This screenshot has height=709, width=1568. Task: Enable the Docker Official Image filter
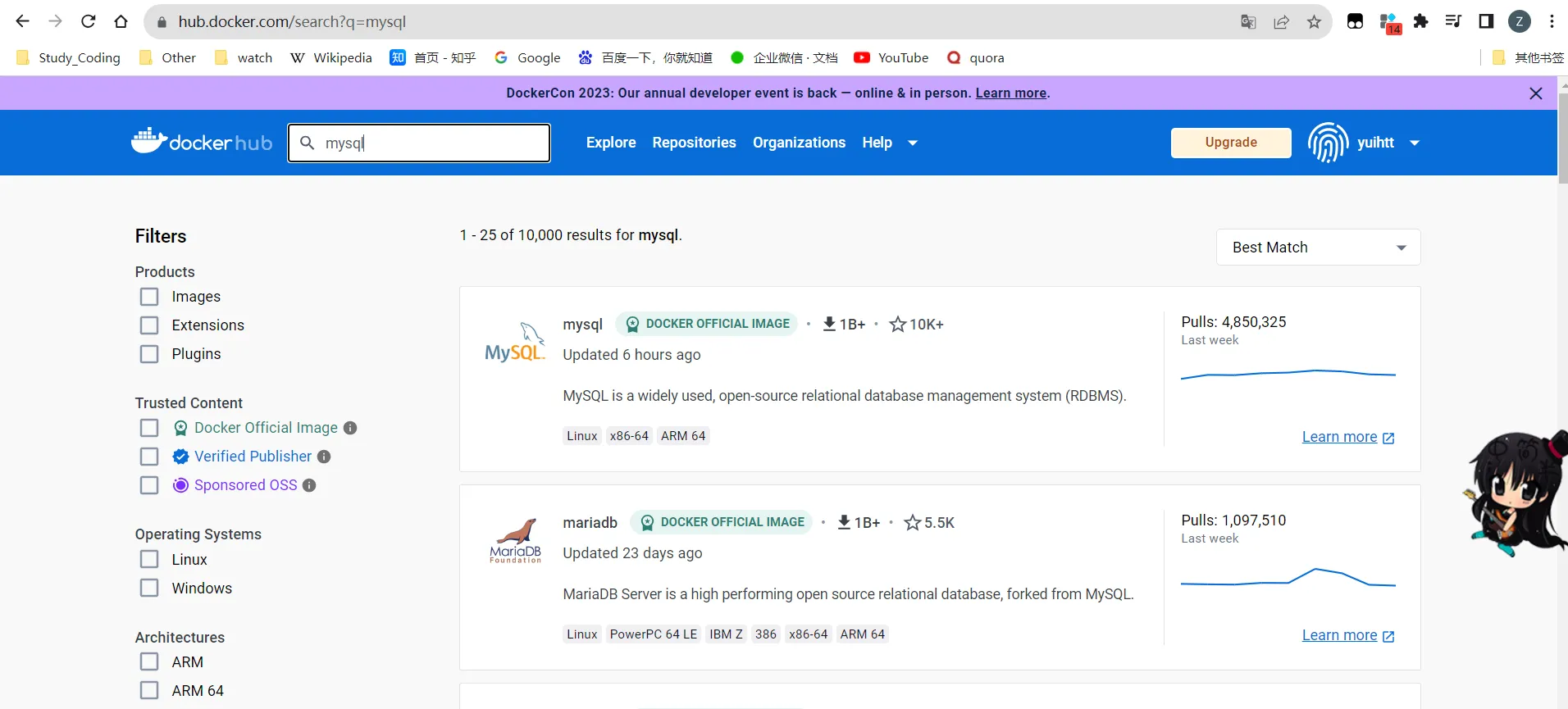(x=149, y=428)
